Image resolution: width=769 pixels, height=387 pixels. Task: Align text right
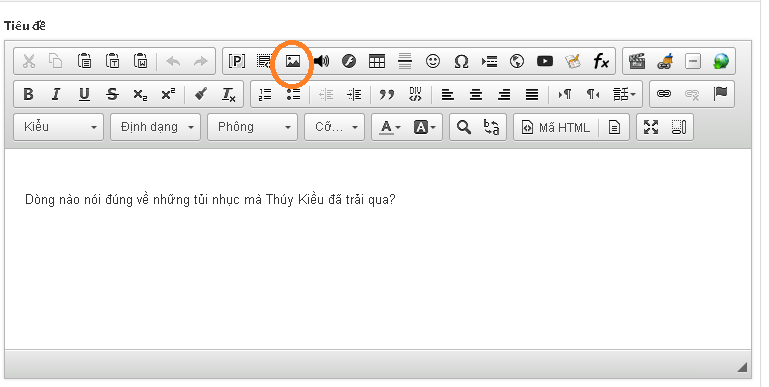click(x=504, y=94)
